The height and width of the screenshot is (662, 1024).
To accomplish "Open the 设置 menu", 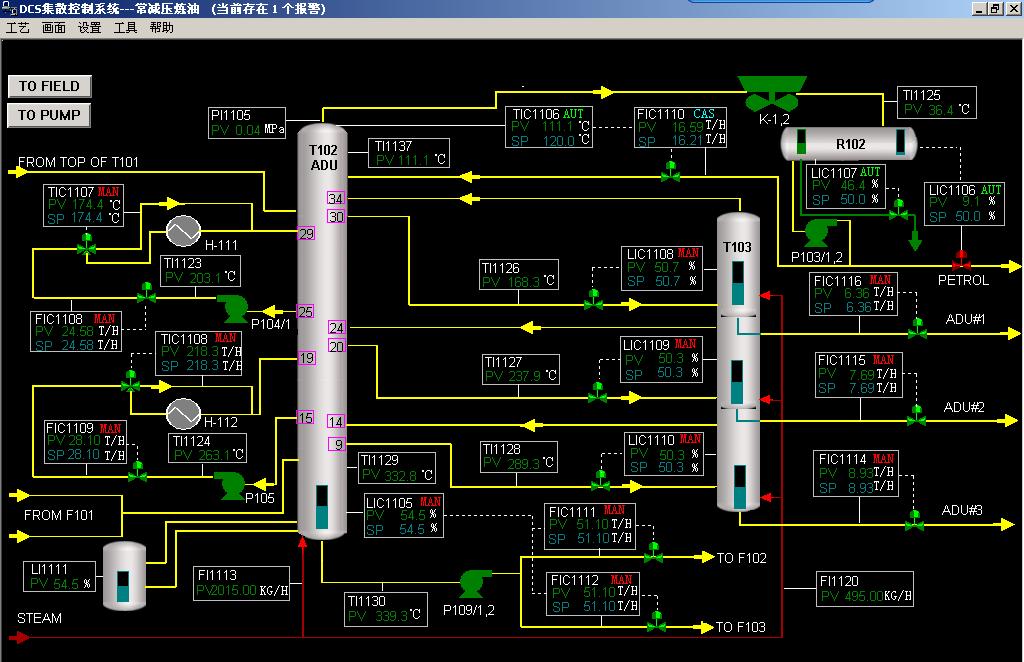I will [90, 28].
